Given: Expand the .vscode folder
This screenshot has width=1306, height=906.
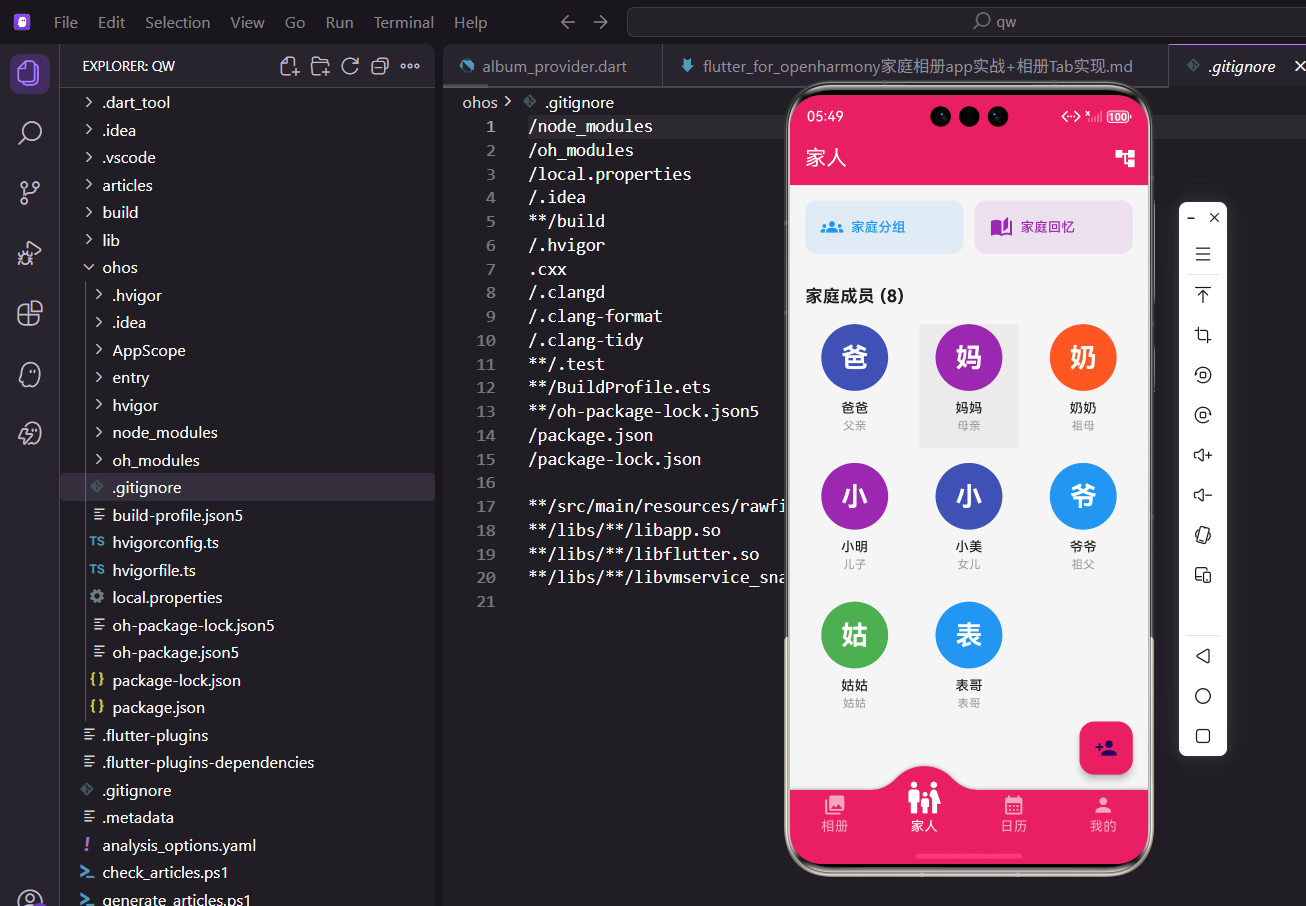Looking at the screenshot, I should click(247, 157).
